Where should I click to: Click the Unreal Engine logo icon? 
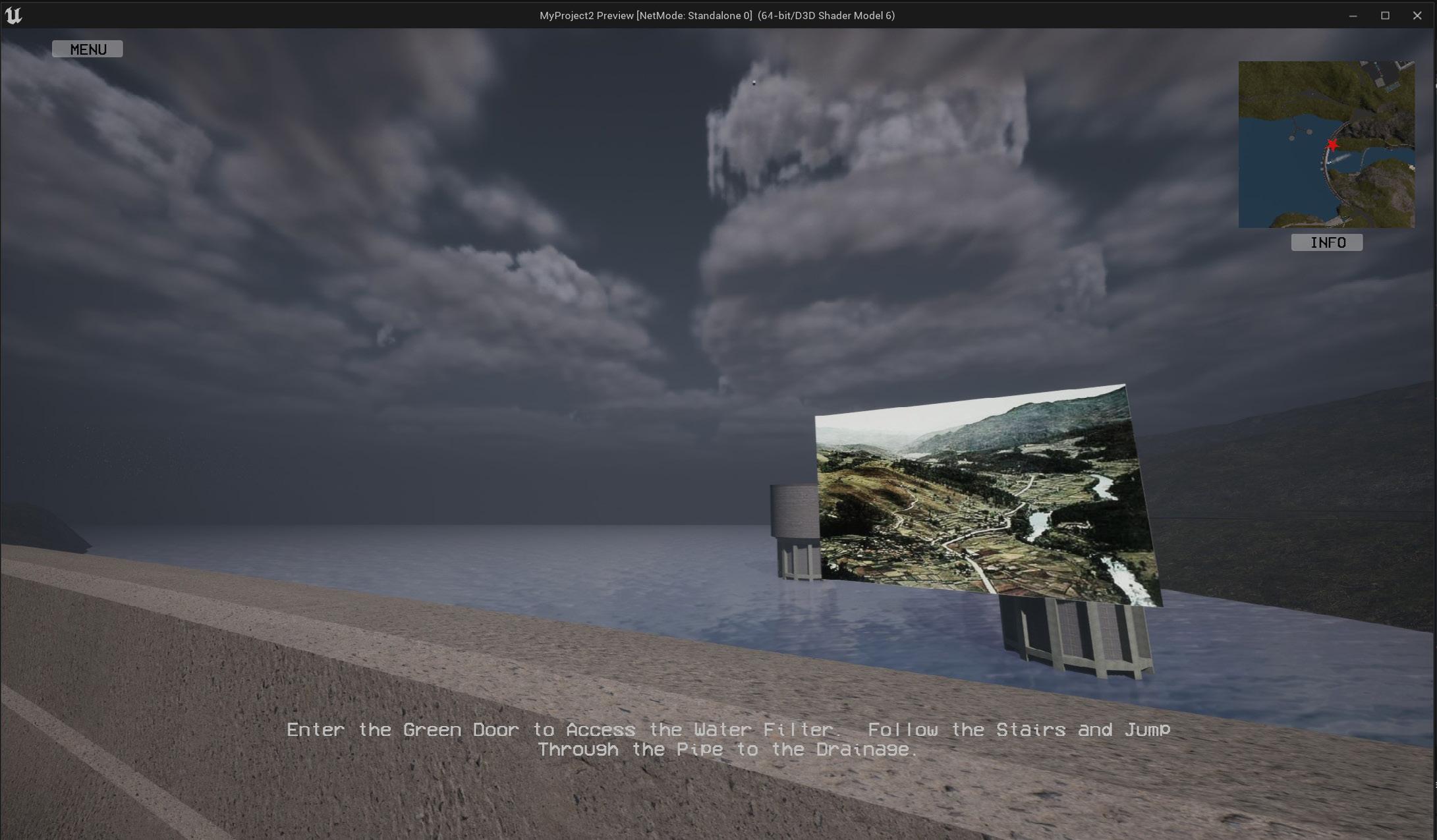(13, 15)
